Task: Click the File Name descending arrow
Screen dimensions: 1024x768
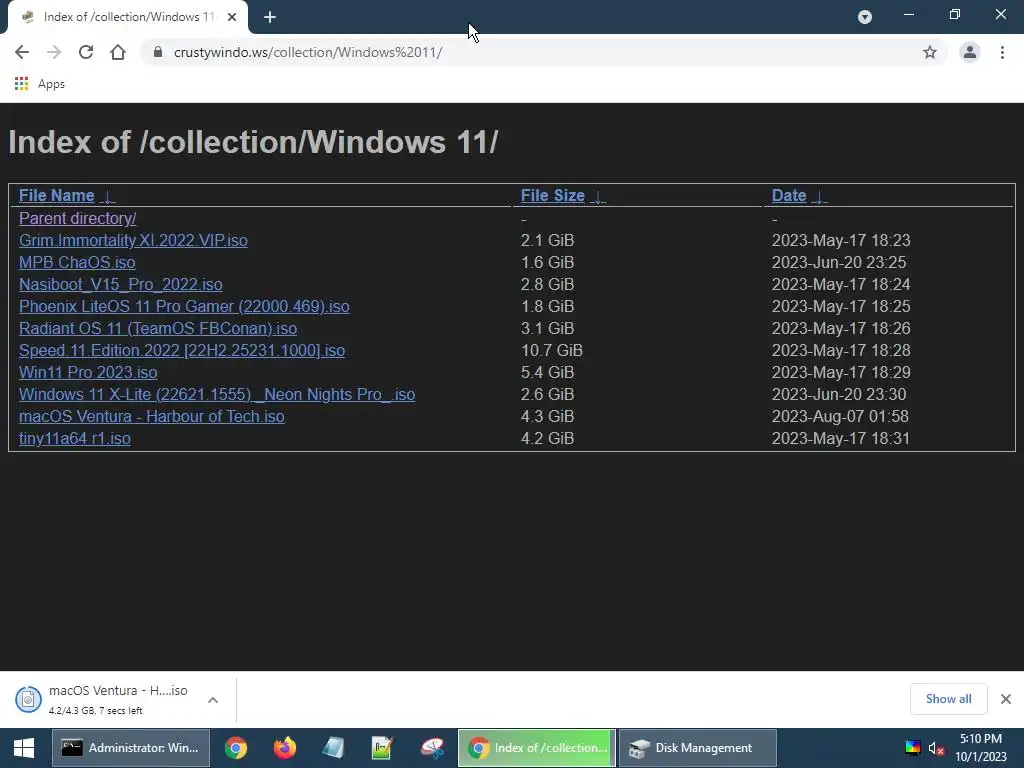Action: tap(108, 197)
